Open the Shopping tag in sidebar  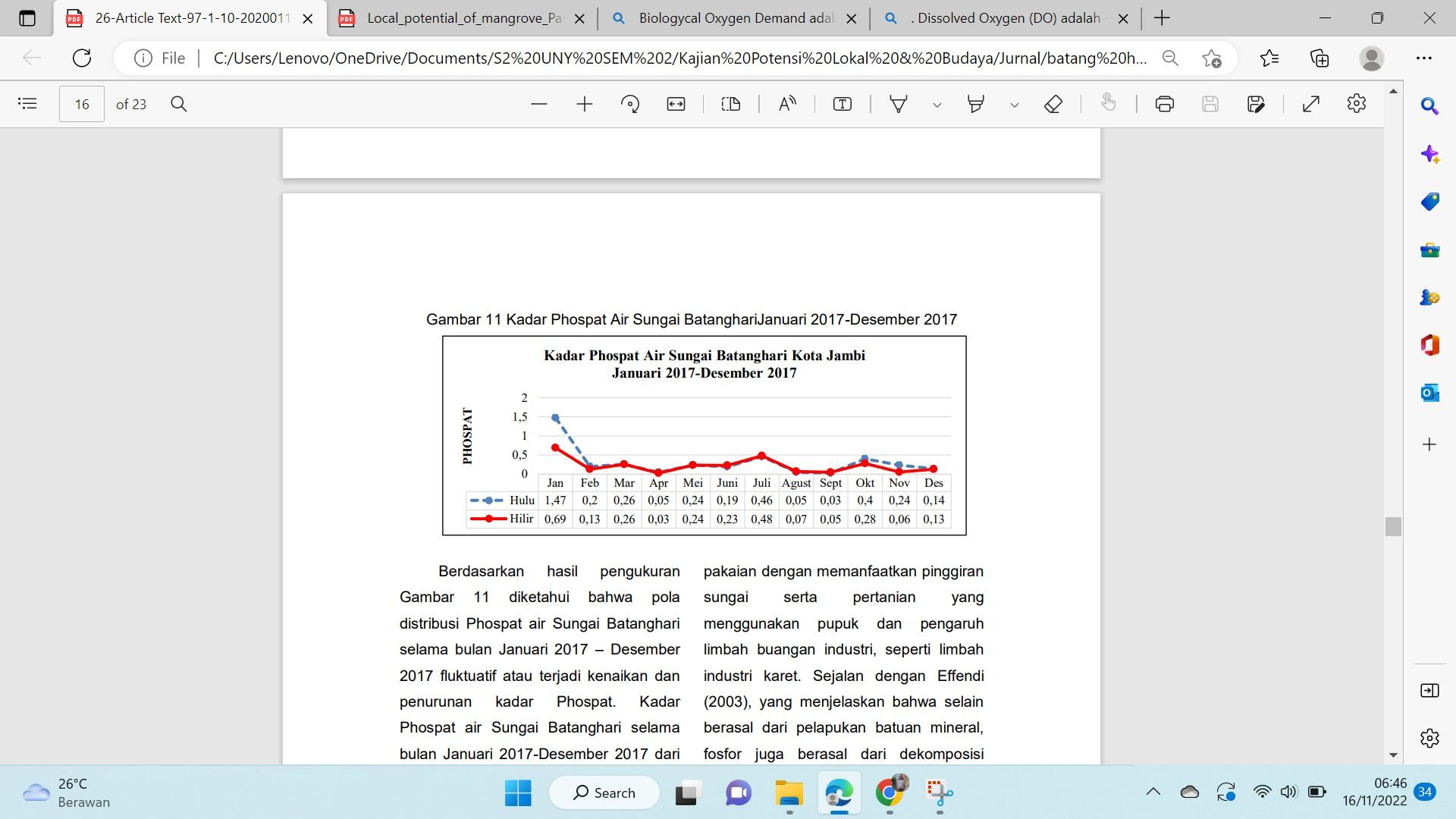(1429, 202)
